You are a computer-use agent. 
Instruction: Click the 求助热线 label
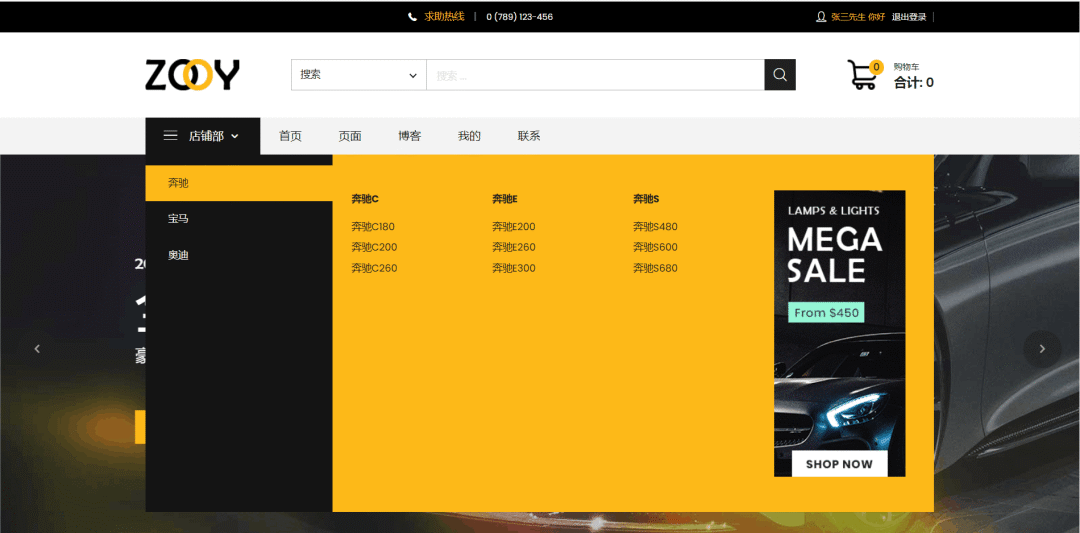coord(444,17)
